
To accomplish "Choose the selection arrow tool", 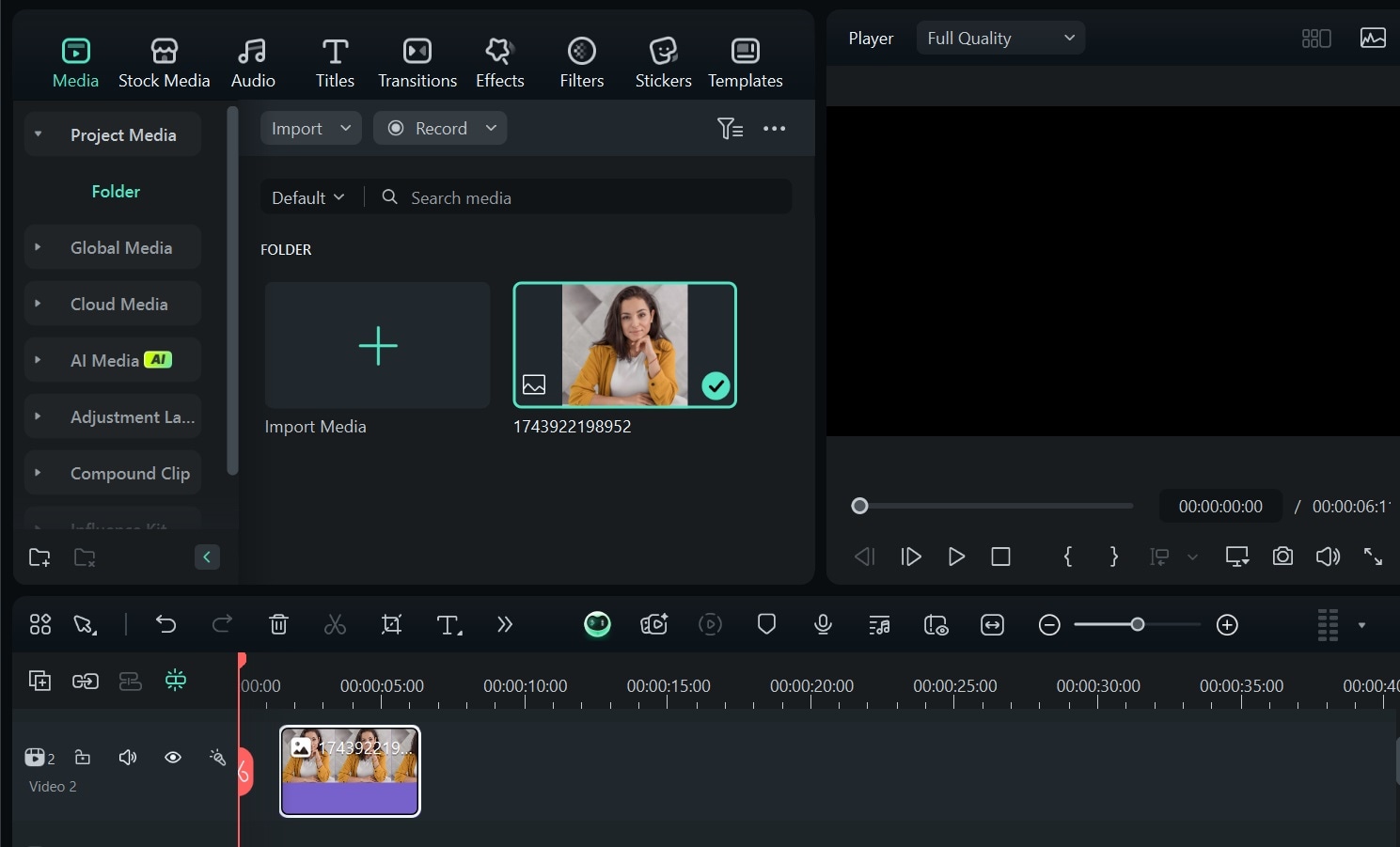I will click(85, 624).
